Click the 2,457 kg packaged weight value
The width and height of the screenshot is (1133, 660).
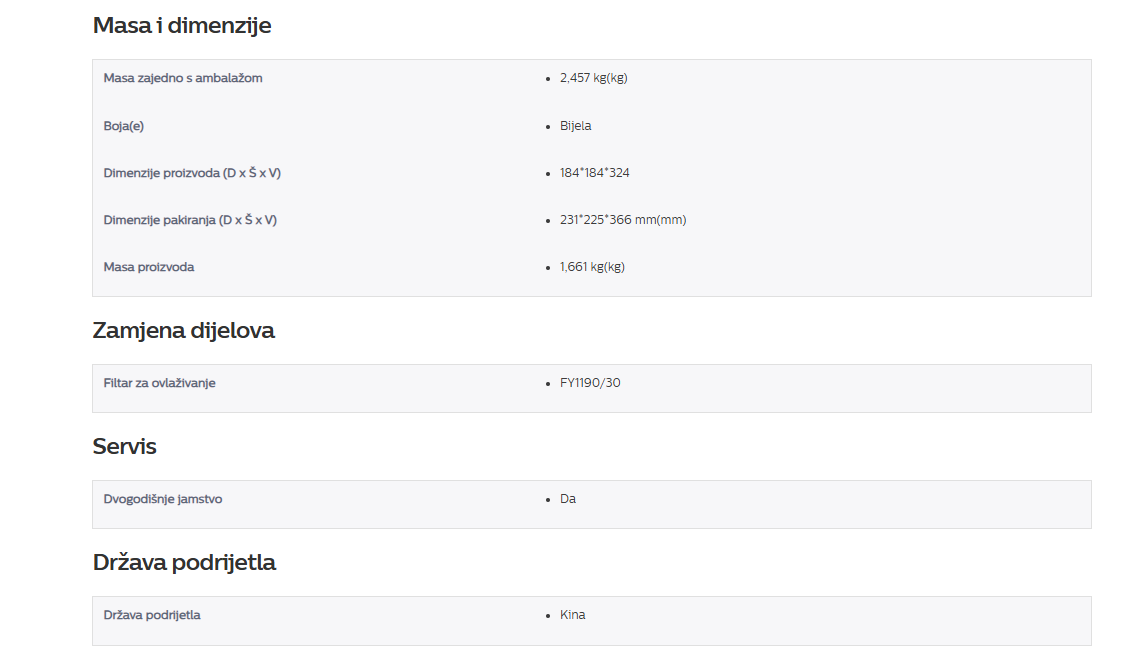[x=593, y=78]
